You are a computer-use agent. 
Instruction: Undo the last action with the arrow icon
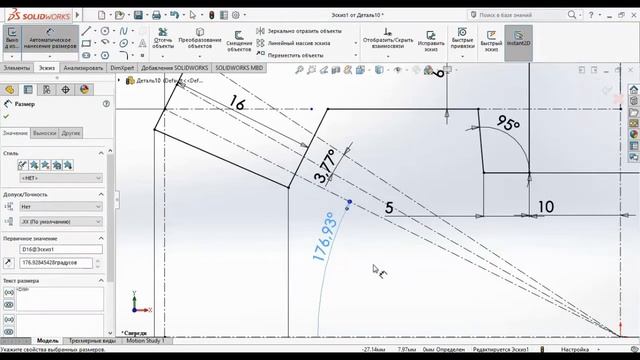pos(174,15)
